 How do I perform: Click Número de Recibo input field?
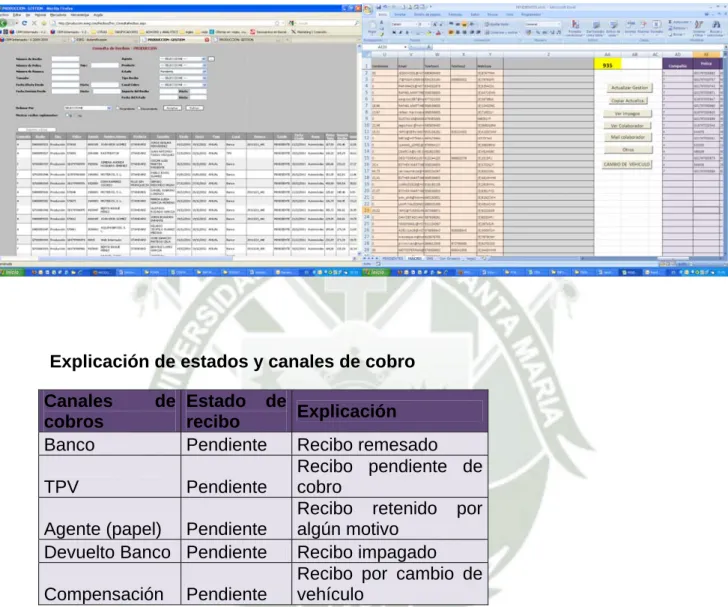click(x=65, y=59)
